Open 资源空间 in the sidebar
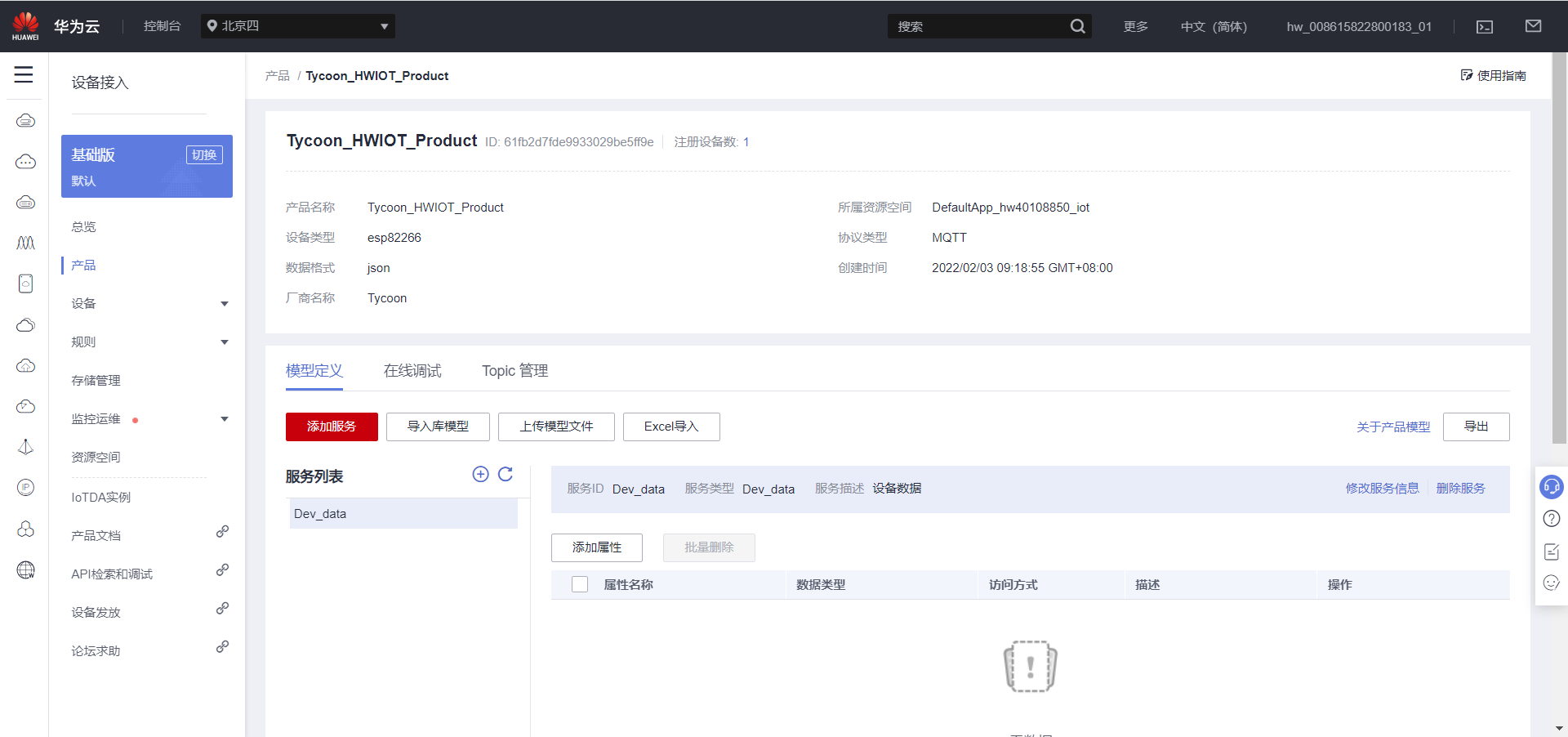Screen dimensions: 1568x737 coord(96,458)
